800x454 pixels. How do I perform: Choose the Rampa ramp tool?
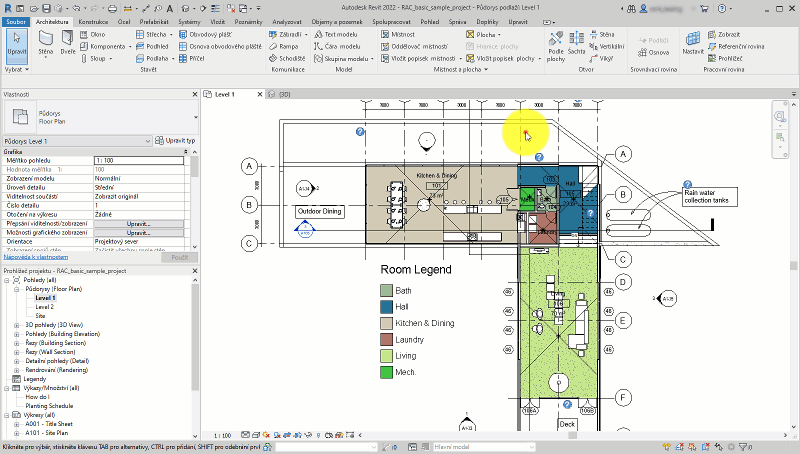284,46
